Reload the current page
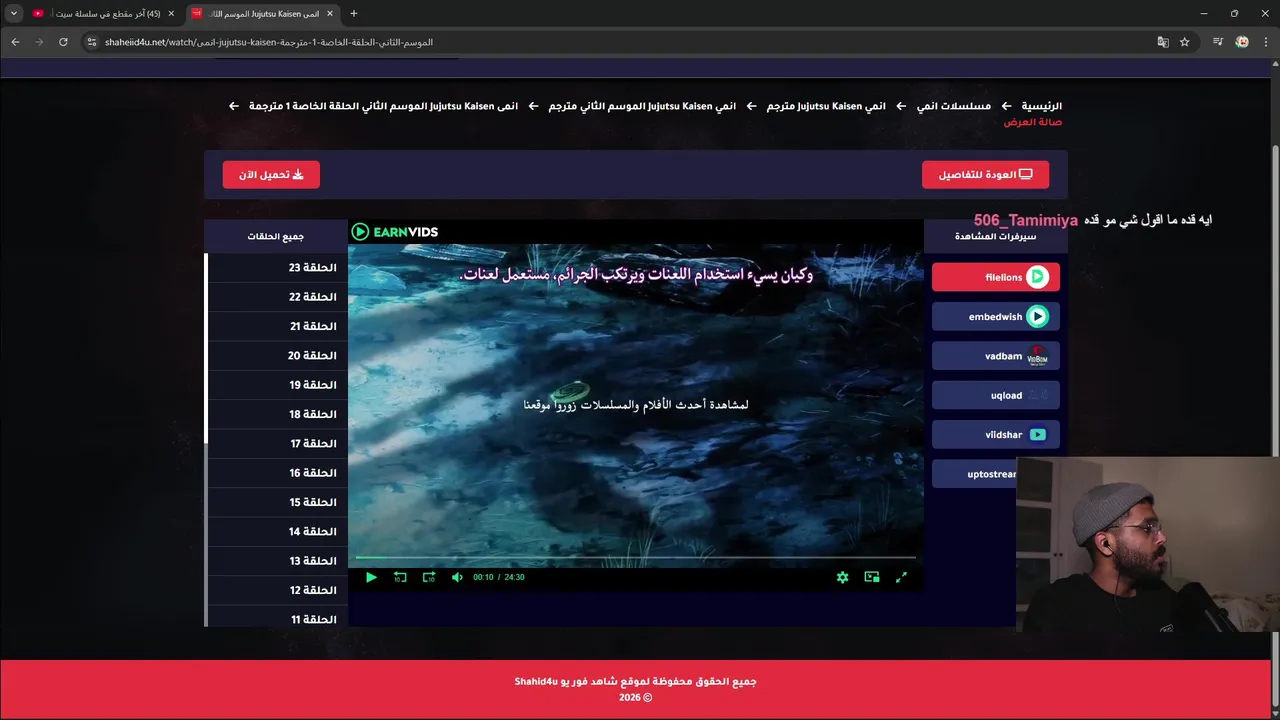 [x=63, y=42]
